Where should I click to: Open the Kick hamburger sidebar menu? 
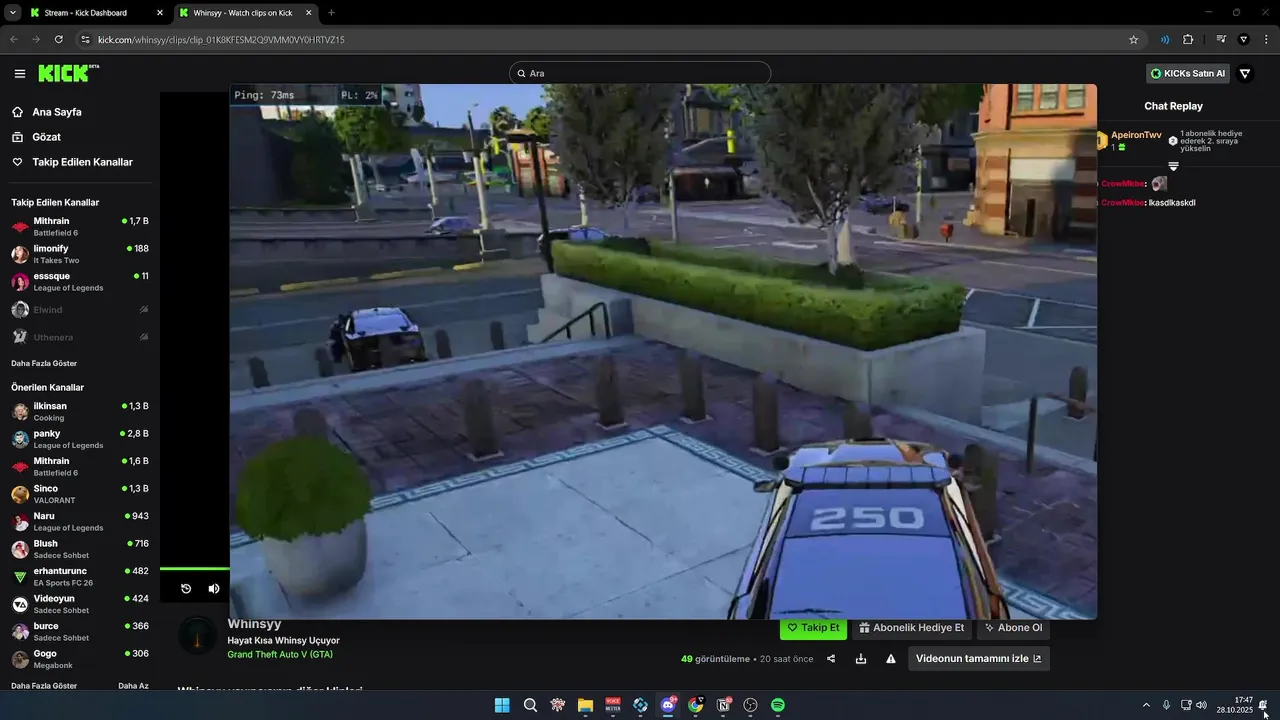(20, 73)
